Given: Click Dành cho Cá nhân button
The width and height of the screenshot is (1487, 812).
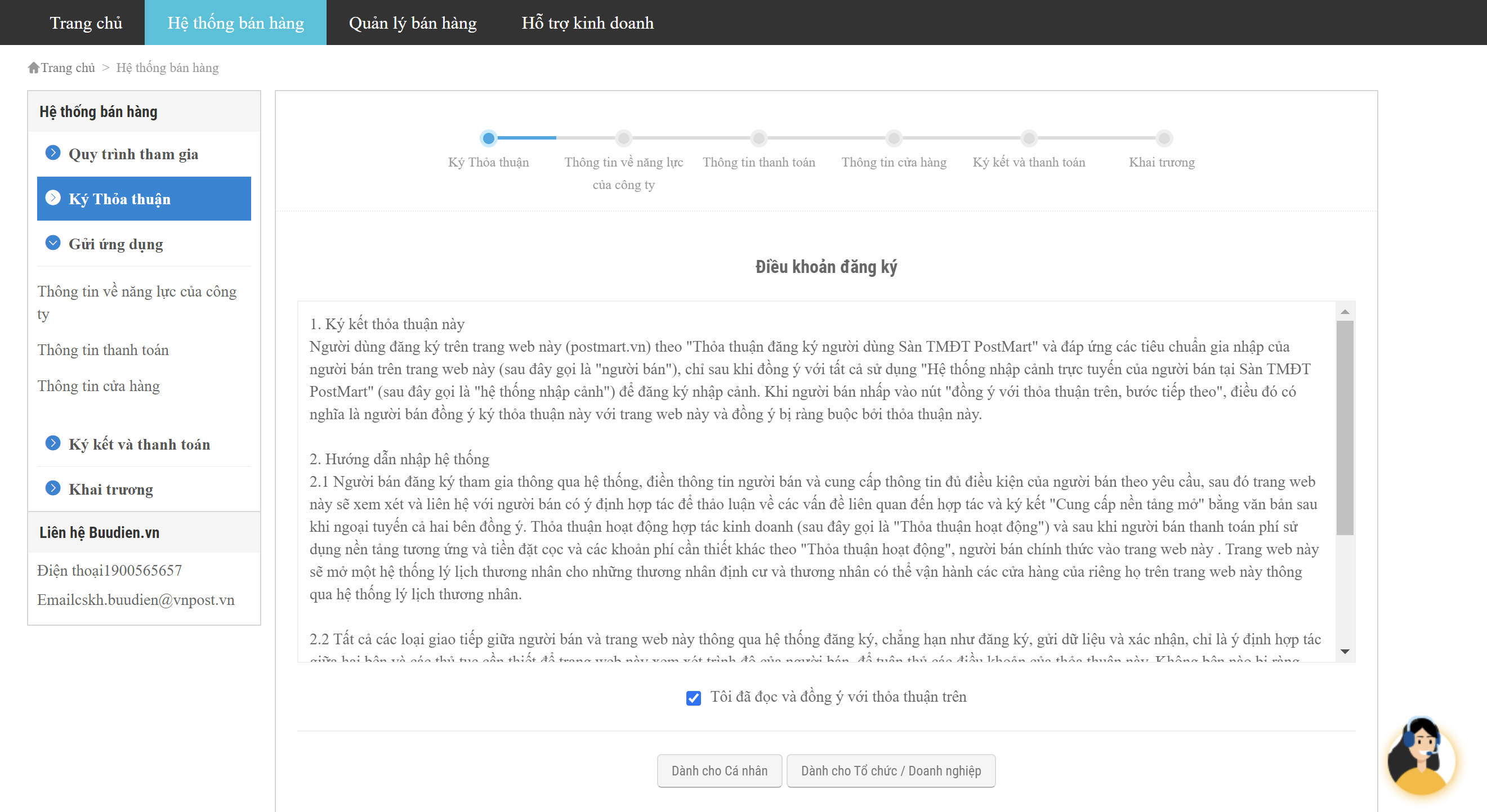Looking at the screenshot, I should [718, 770].
